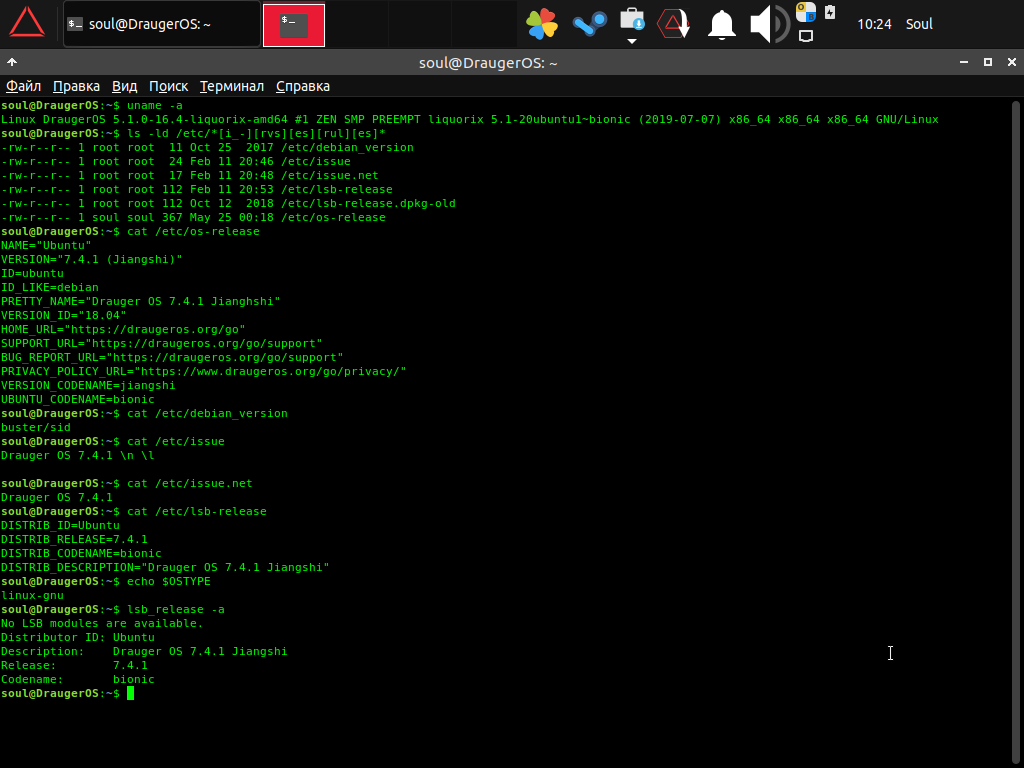
Task: Click the 'cat /etc/issue.net' command
Action: (190, 483)
